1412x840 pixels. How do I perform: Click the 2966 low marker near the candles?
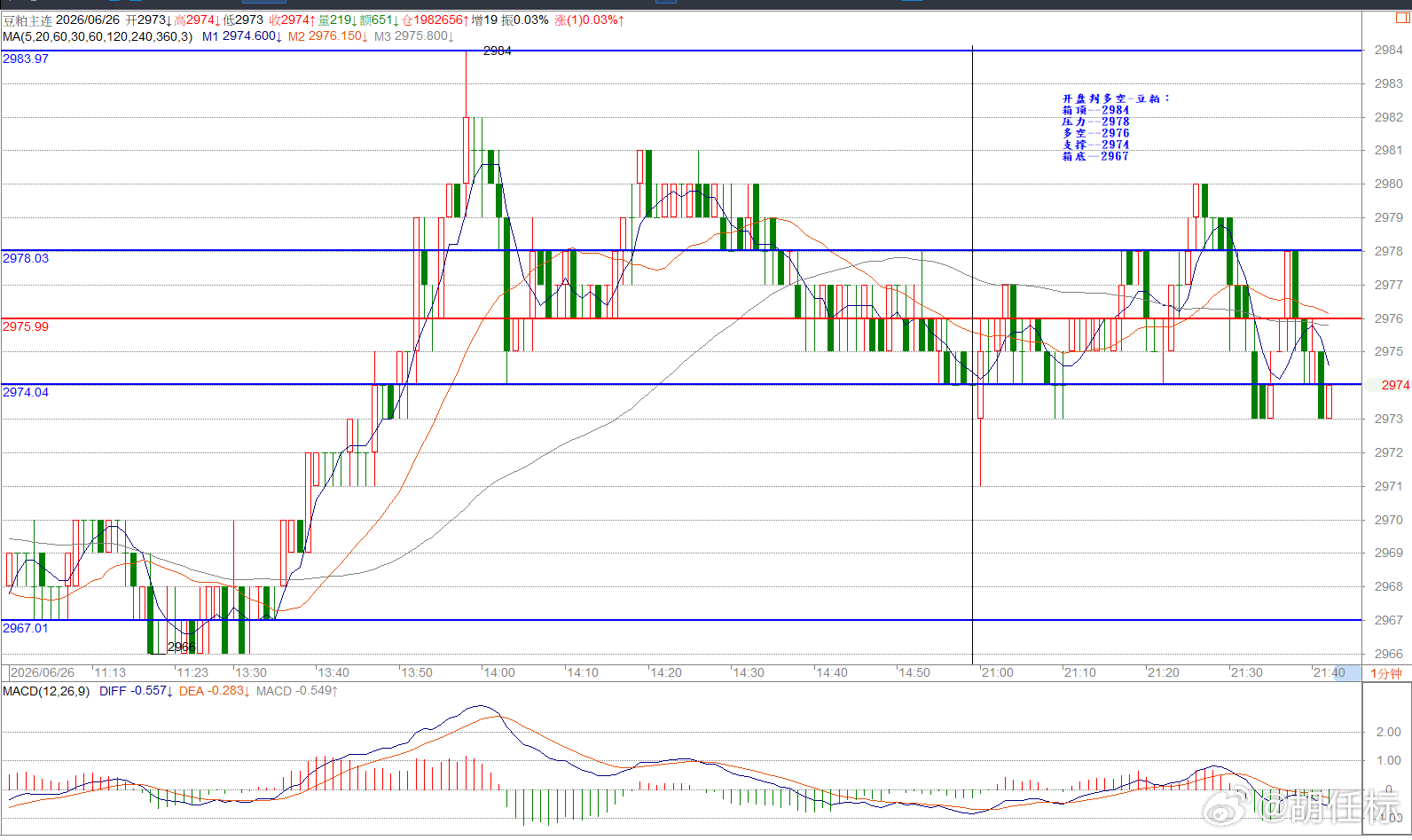[181, 647]
